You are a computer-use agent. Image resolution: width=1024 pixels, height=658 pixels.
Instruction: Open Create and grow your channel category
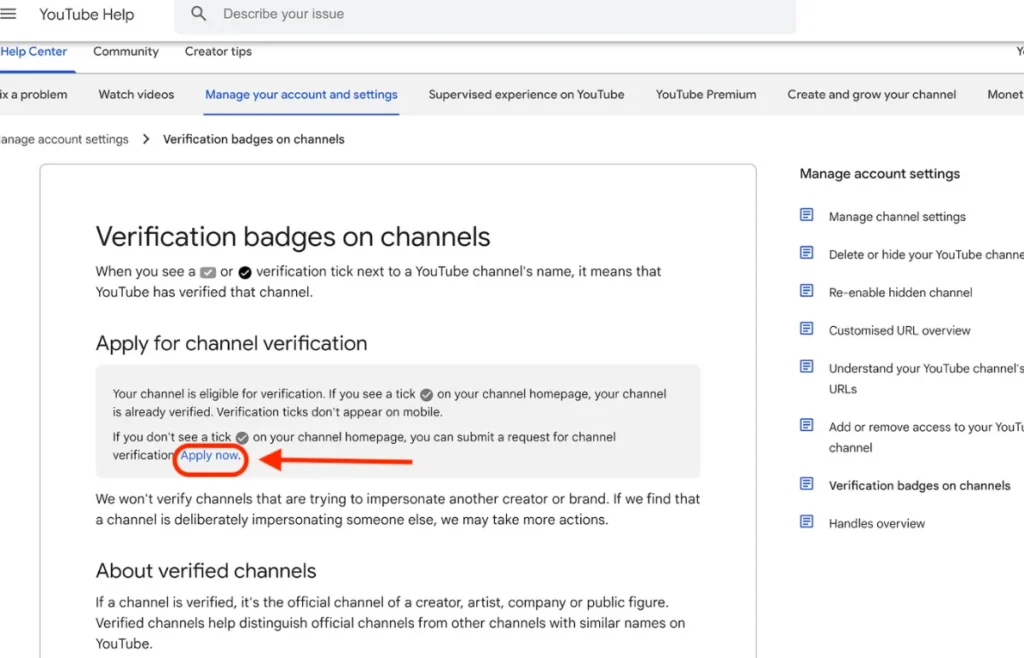(872, 95)
